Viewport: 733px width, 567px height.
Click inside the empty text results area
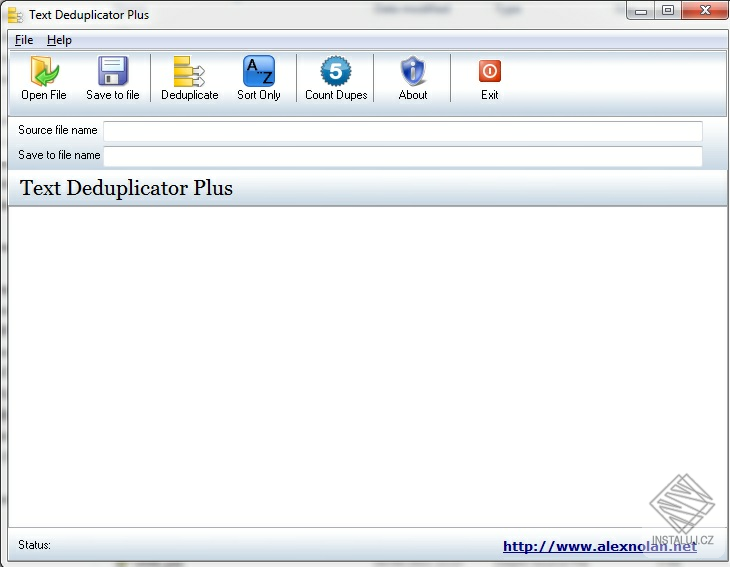[x=367, y=367]
